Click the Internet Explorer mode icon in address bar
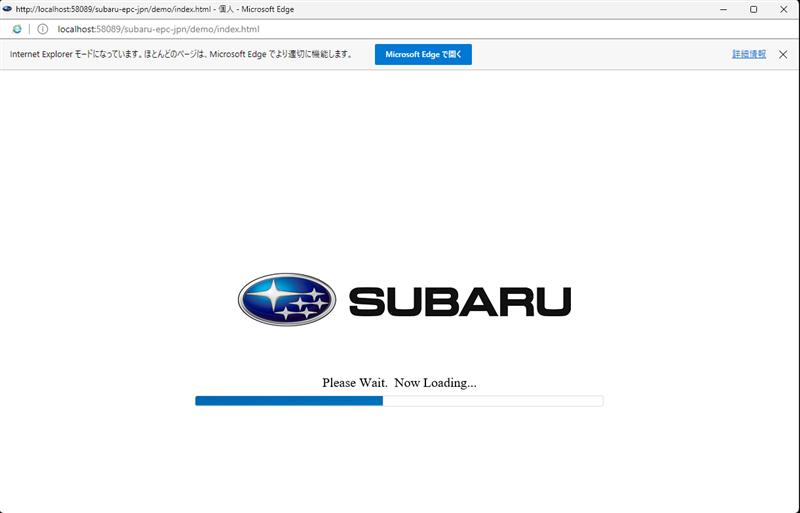This screenshot has height=513, width=800. pyautogui.click(x=17, y=29)
